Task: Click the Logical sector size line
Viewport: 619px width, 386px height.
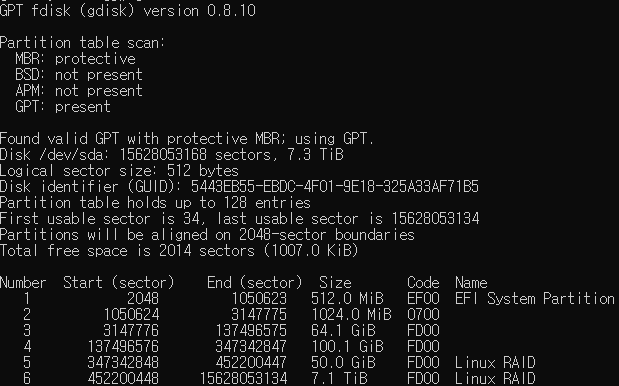Action: (119, 171)
